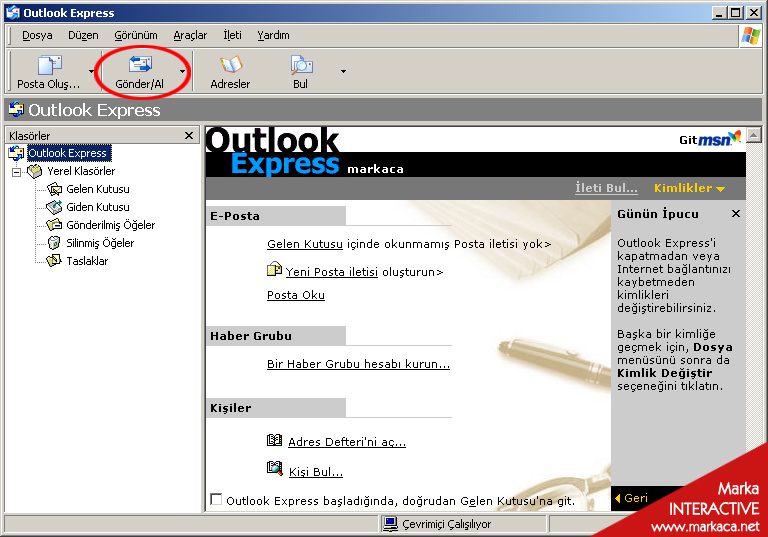Open the Posta Oluştur dropdown arrow

[x=91, y=72]
